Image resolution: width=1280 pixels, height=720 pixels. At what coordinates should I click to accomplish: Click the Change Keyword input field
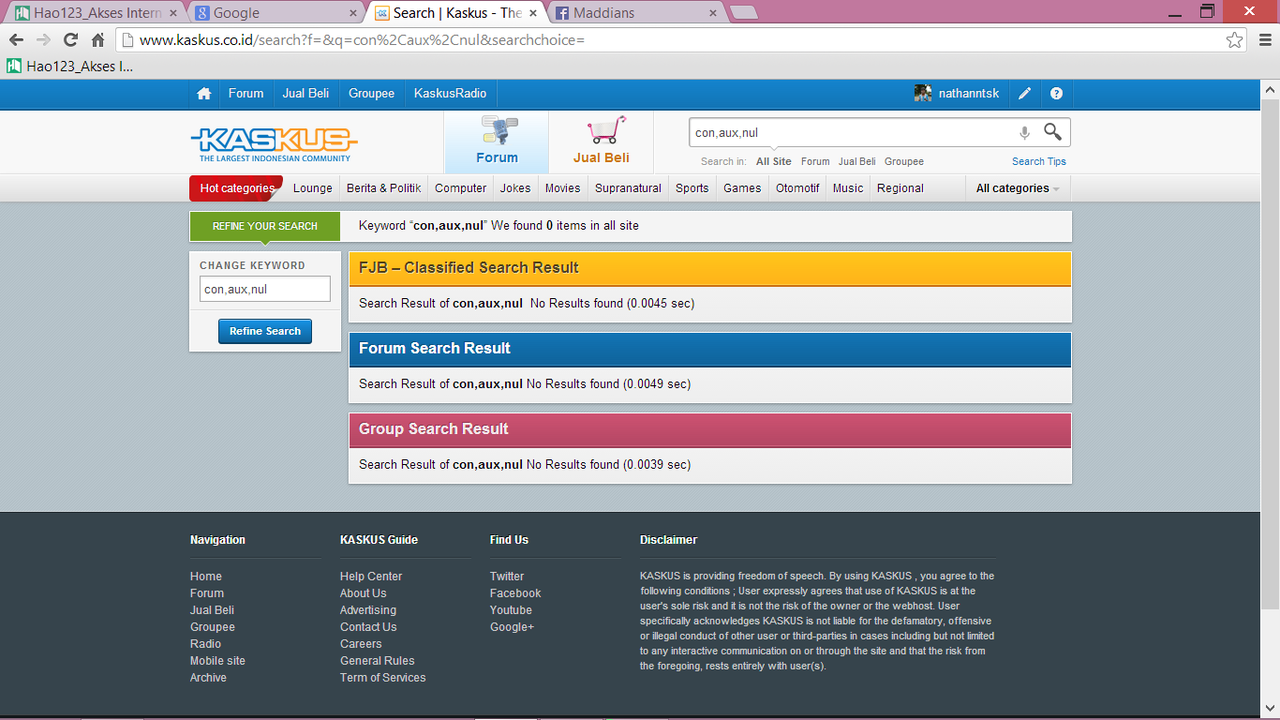(265, 289)
